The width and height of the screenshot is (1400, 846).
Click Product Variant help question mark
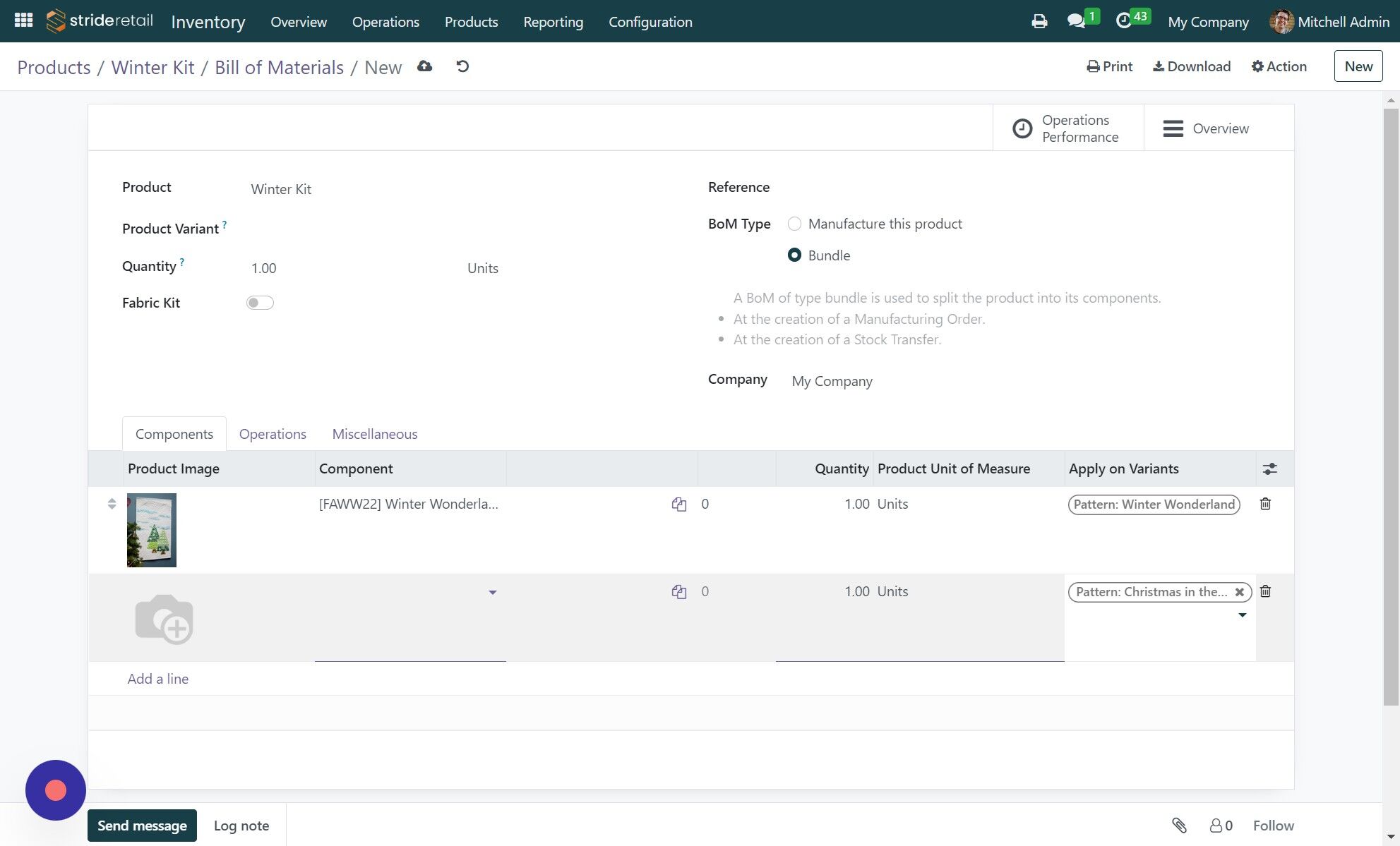[225, 224]
